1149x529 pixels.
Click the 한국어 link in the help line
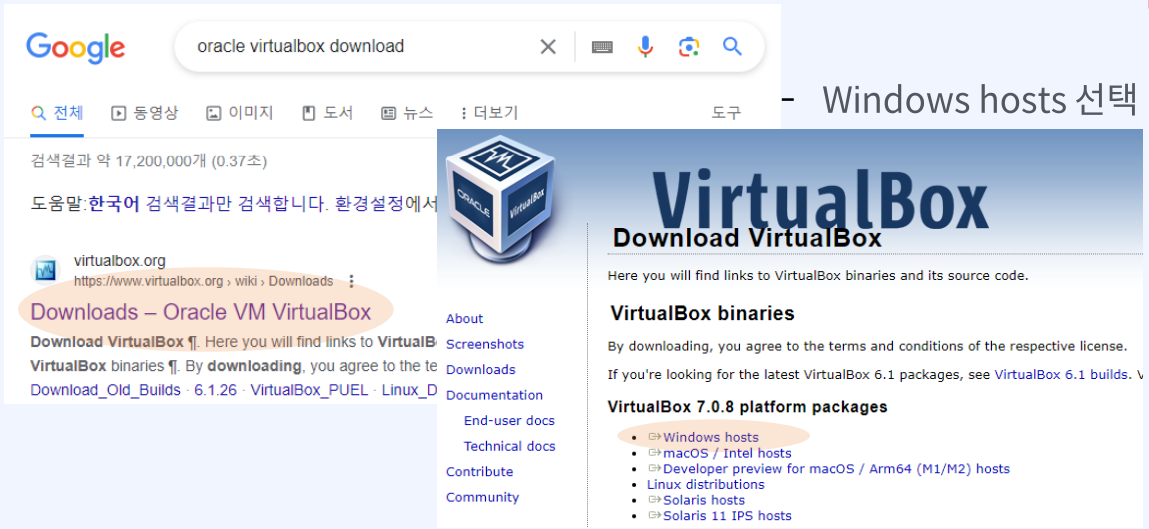click(x=114, y=204)
